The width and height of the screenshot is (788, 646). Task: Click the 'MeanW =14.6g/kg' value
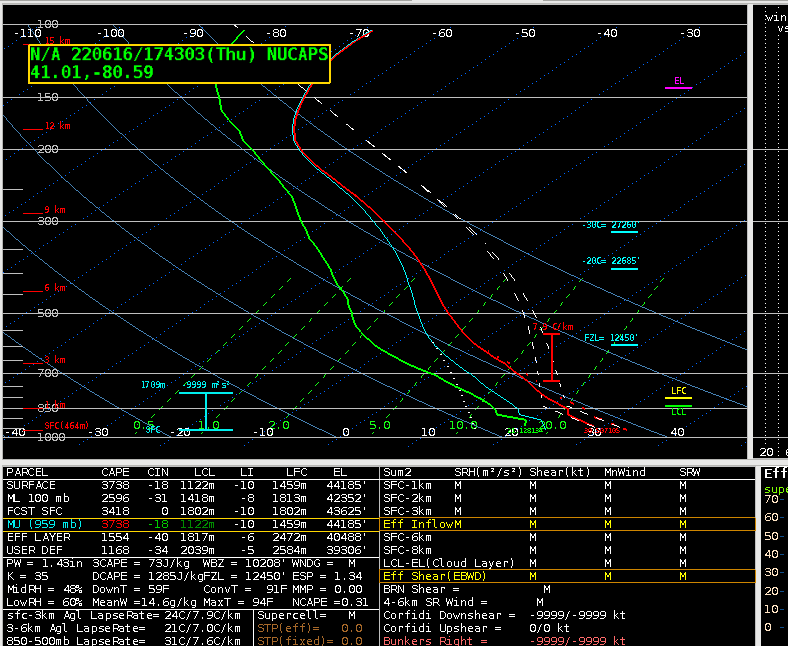145,602
